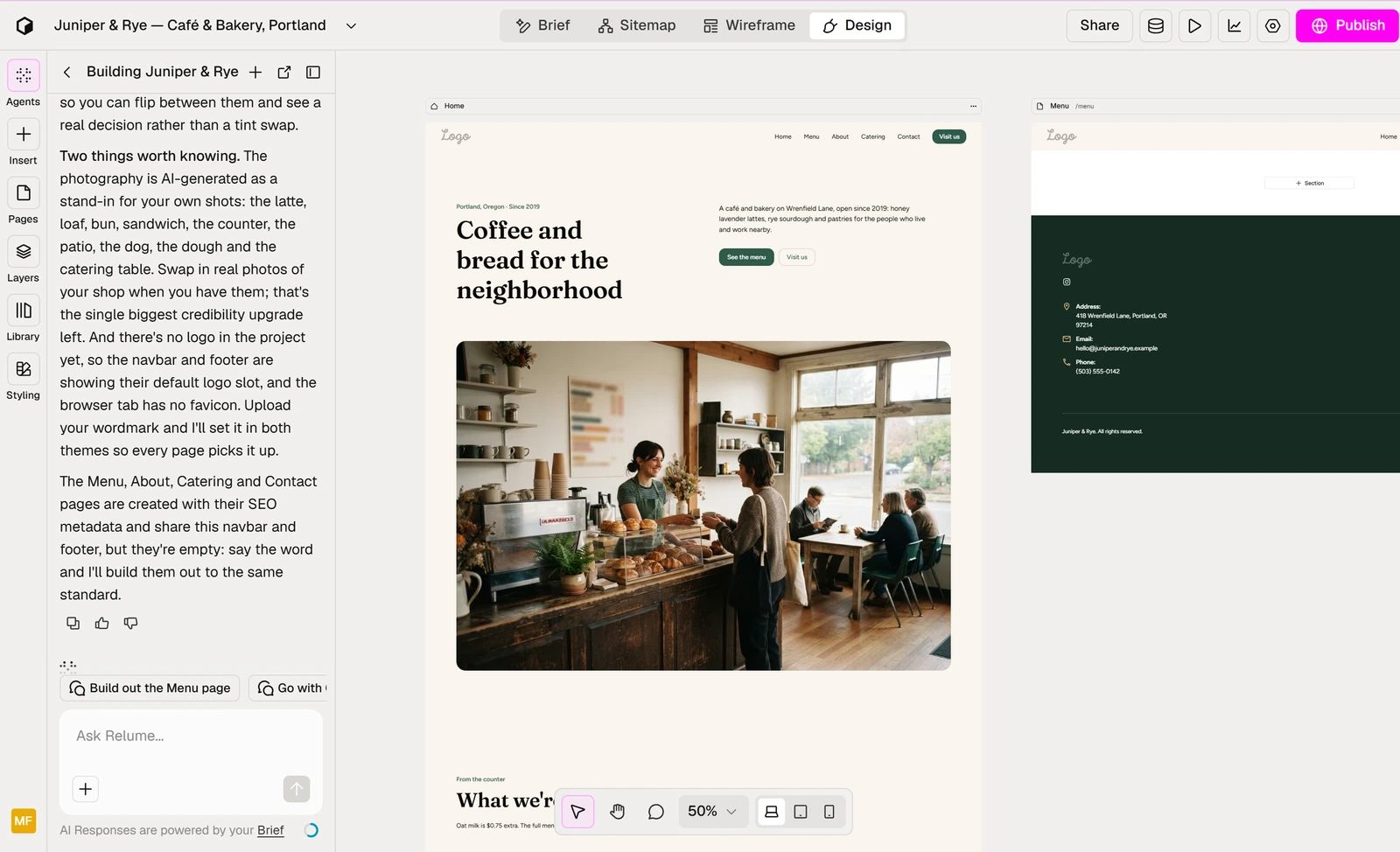
Task: Select the Home page frame label
Action: point(454,106)
